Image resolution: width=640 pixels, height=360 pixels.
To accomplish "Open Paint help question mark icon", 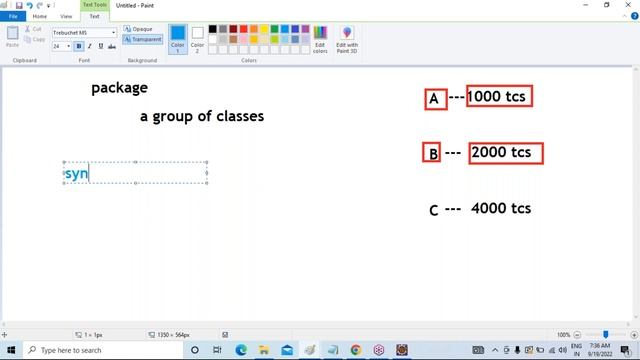I will coord(634,16).
